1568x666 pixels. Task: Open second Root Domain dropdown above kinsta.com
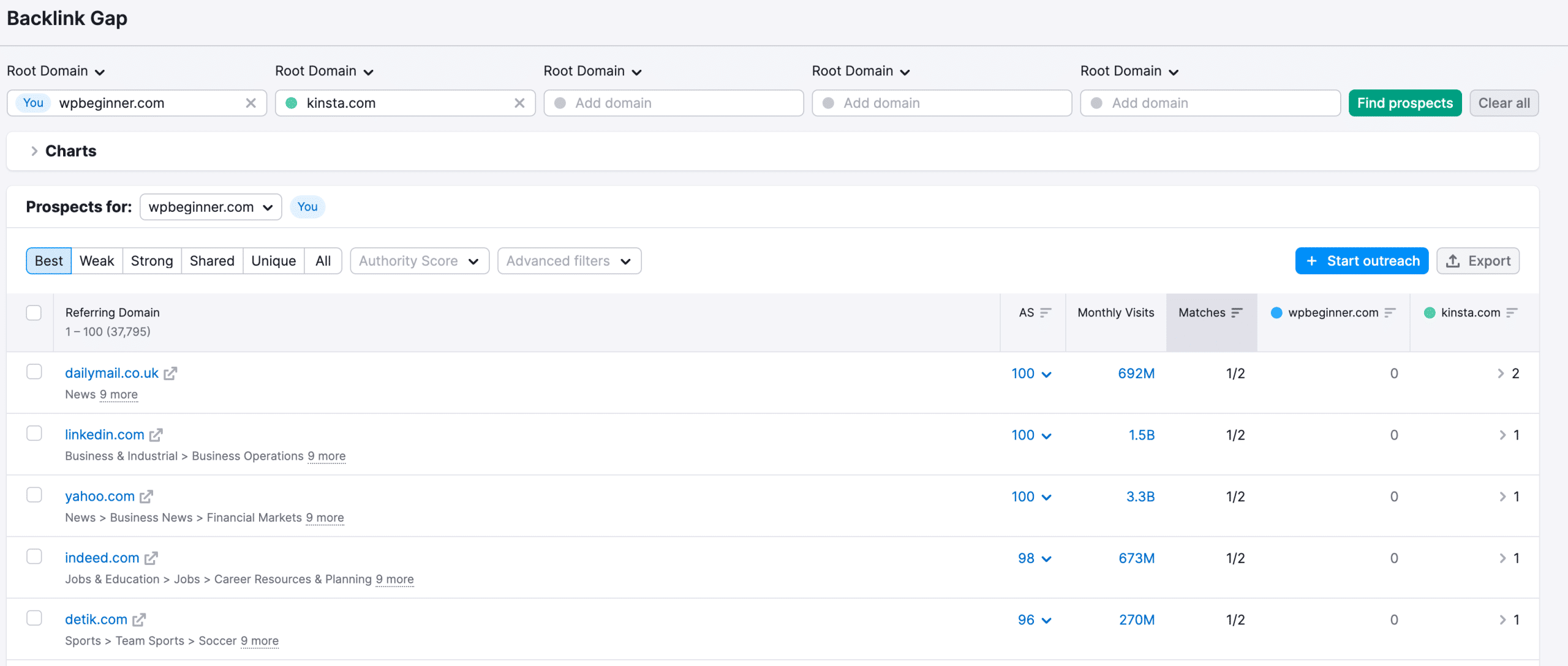(324, 71)
